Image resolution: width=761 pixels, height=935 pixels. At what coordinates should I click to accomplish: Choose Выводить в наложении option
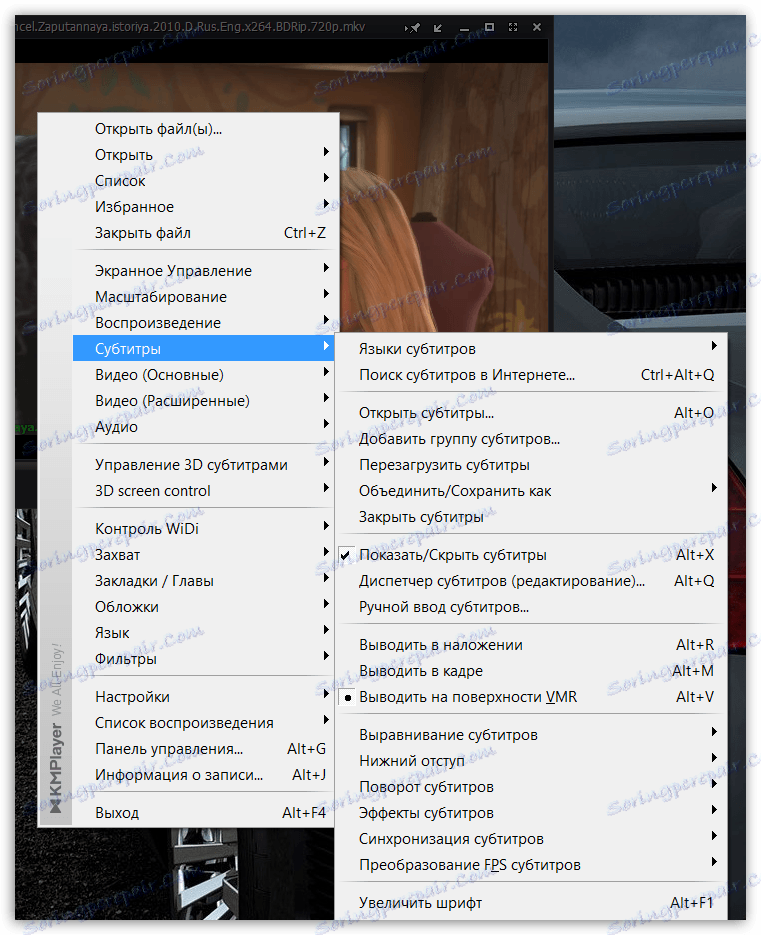coord(531,645)
